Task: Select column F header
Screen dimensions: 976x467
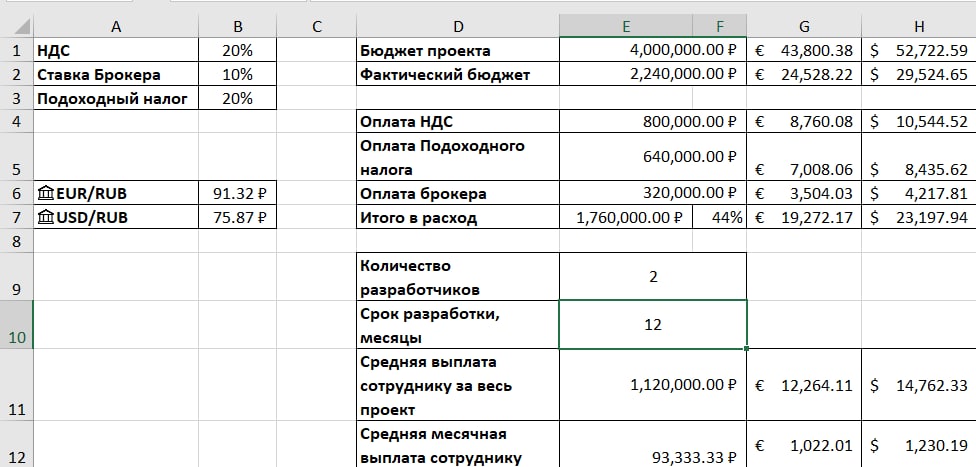Action: pos(720,26)
